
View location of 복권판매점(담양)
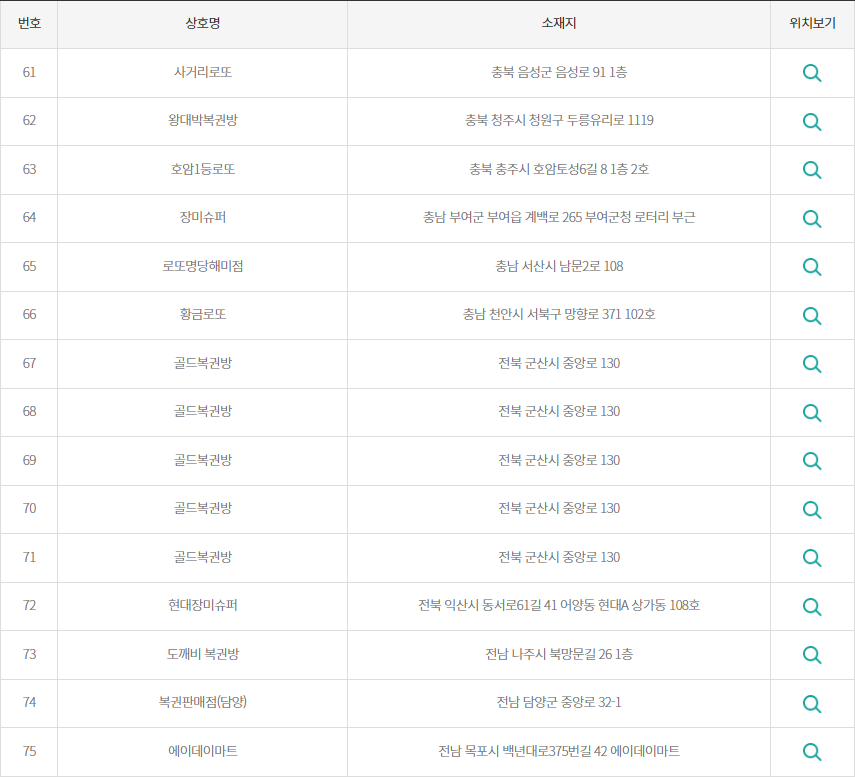click(x=812, y=703)
